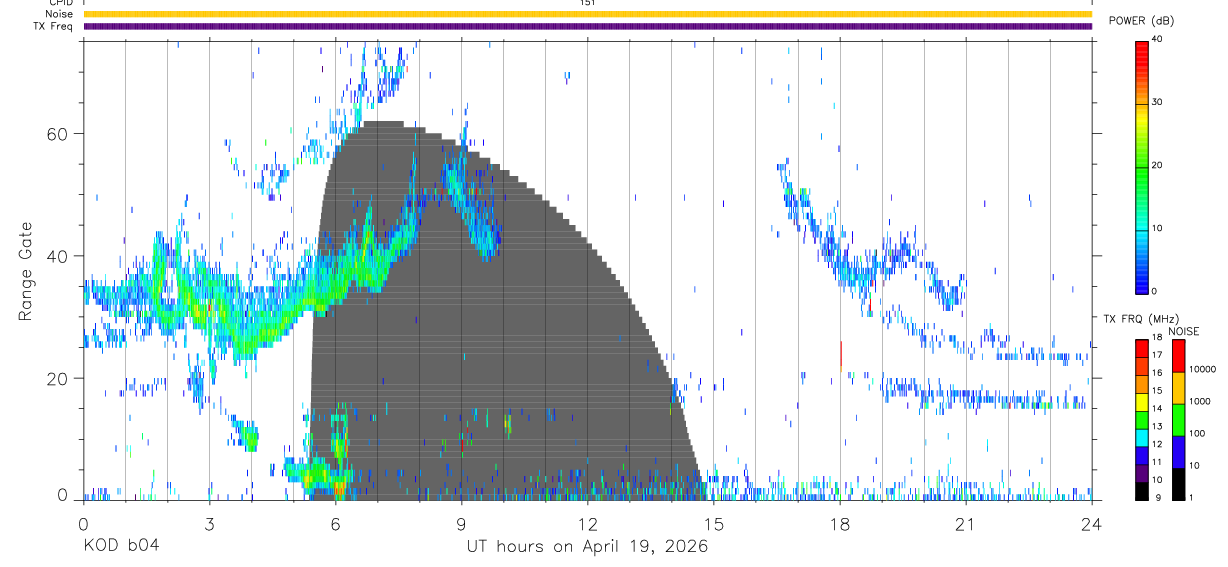Image resolution: width=1228 pixels, height=567 pixels.
Task: Click the 3 tick on the UT hours axis
Action: pos(209,523)
